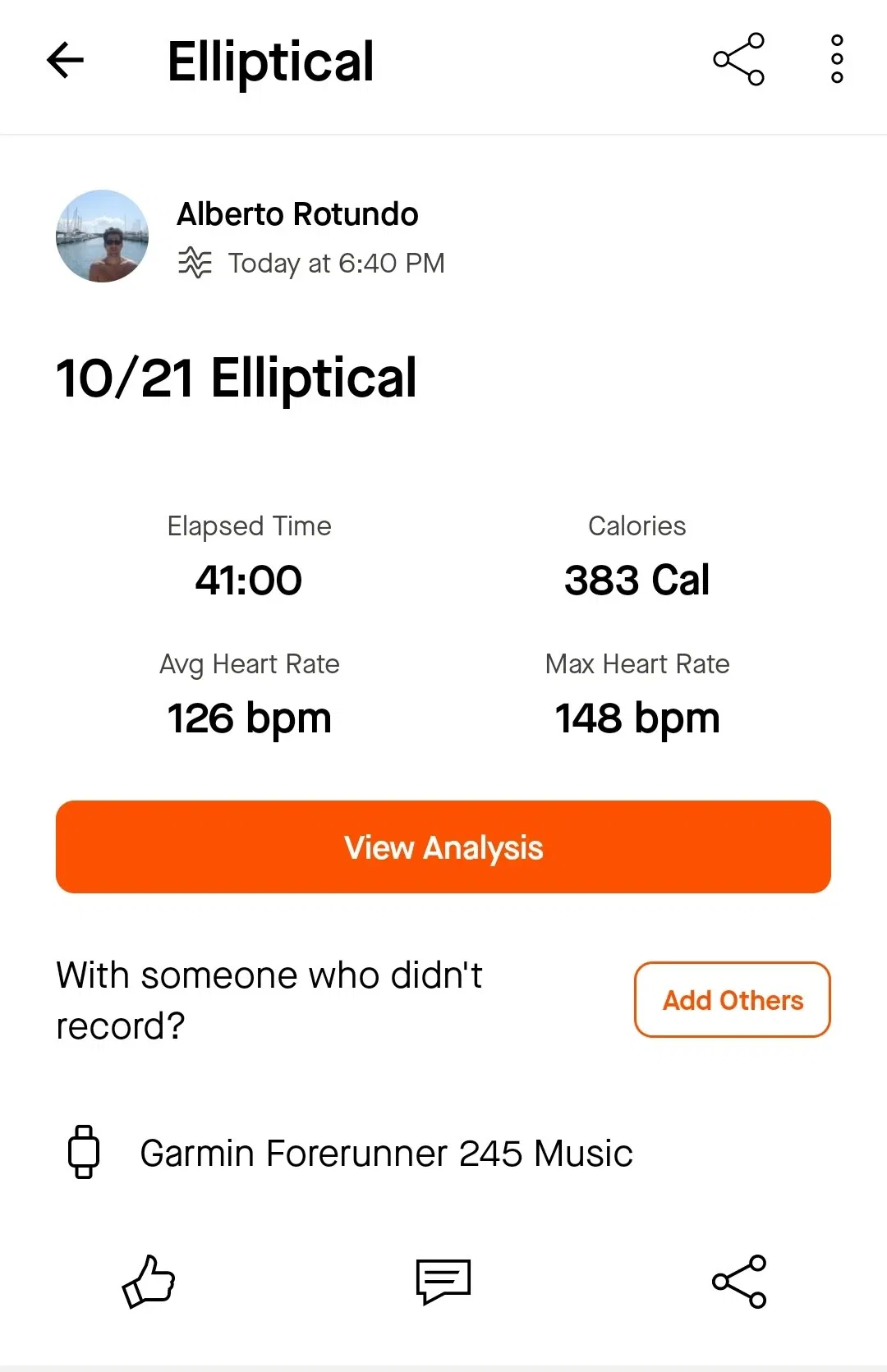Image resolution: width=887 pixels, height=1372 pixels.
Task: Tap the Avg Heart Rate value
Action: (249, 718)
